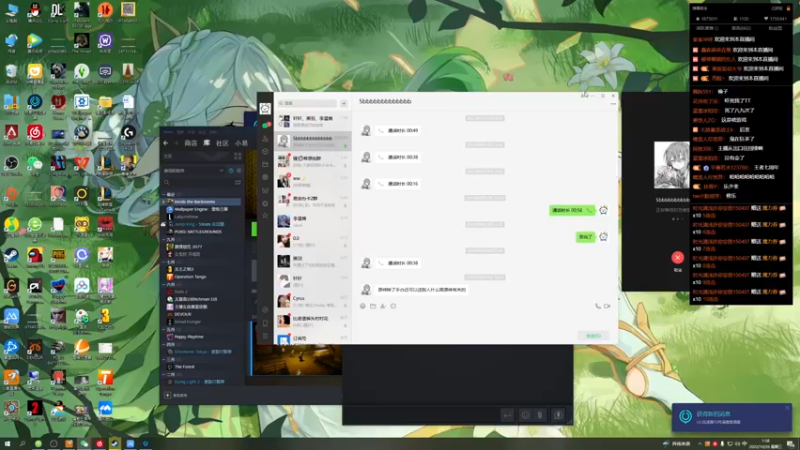800x450 pixels.
Task: Open the Steam 社区 tab
Action: (222, 143)
